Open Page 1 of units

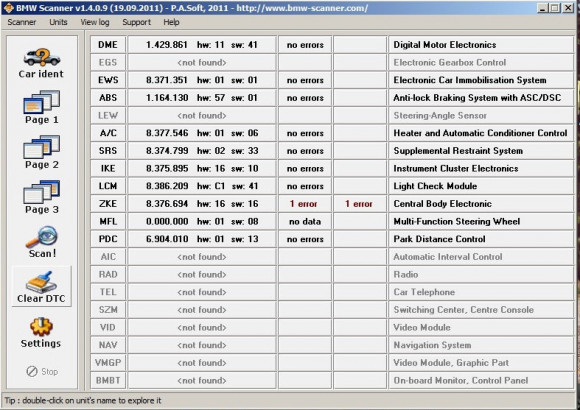pos(41,107)
